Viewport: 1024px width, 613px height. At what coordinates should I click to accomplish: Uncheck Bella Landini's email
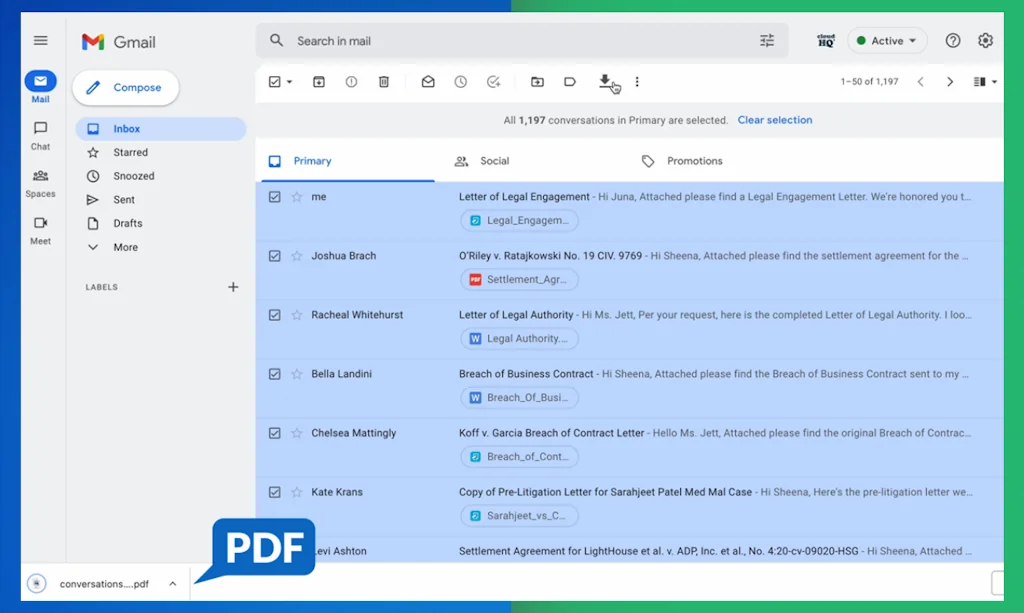(275, 374)
